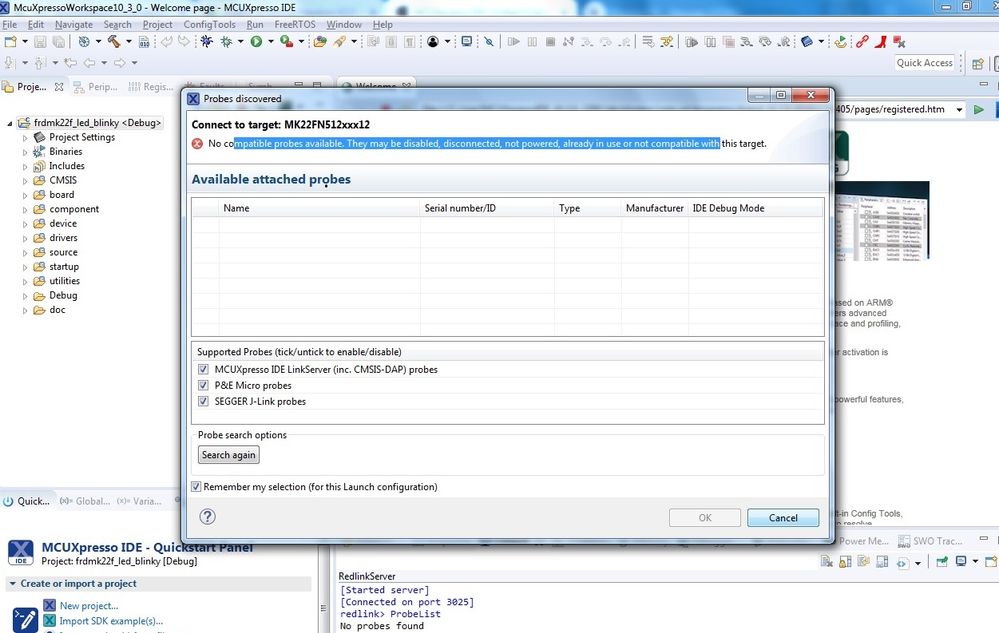Open the Window menu
Image resolution: width=999 pixels, height=633 pixels.
(x=344, y=24)
